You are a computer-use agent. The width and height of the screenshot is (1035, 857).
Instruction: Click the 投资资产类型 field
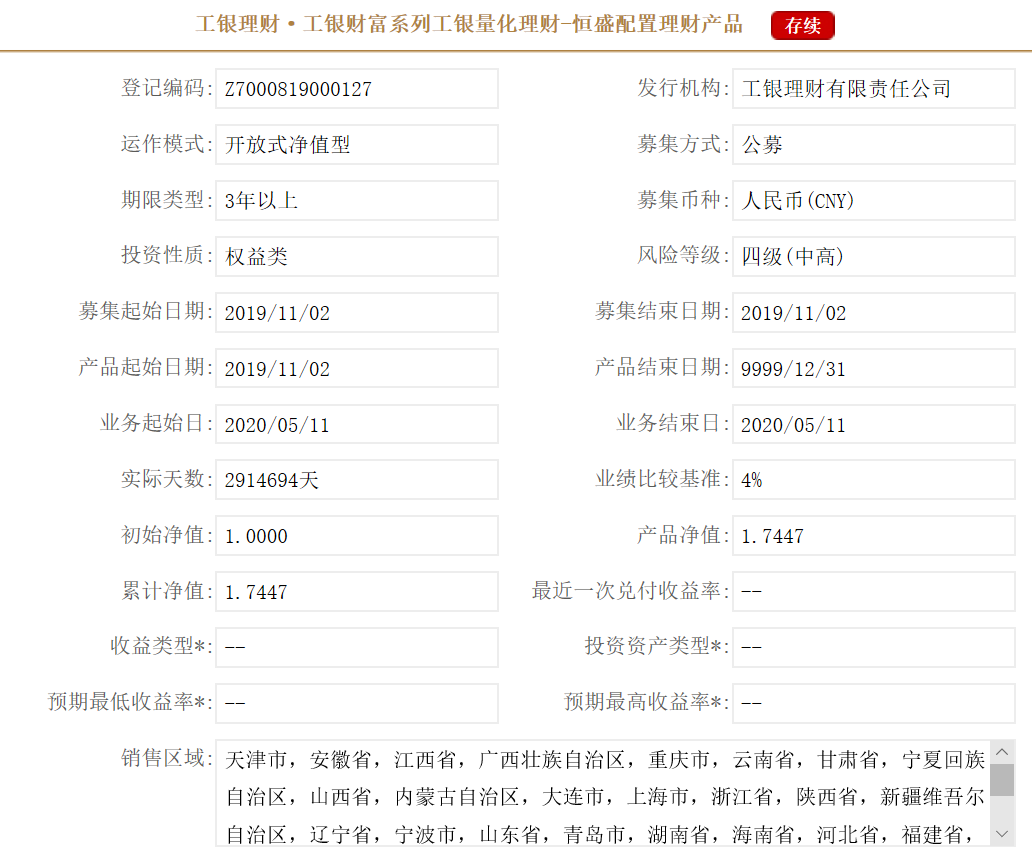point(873,647)
